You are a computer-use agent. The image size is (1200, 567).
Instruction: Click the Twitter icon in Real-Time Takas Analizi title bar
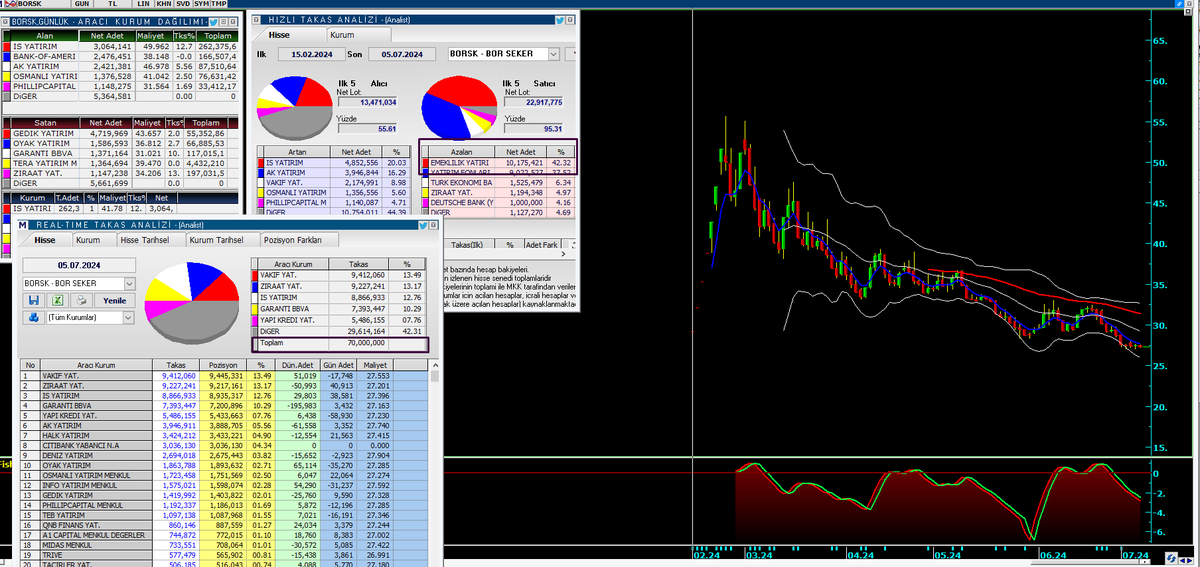pos(424,225)
